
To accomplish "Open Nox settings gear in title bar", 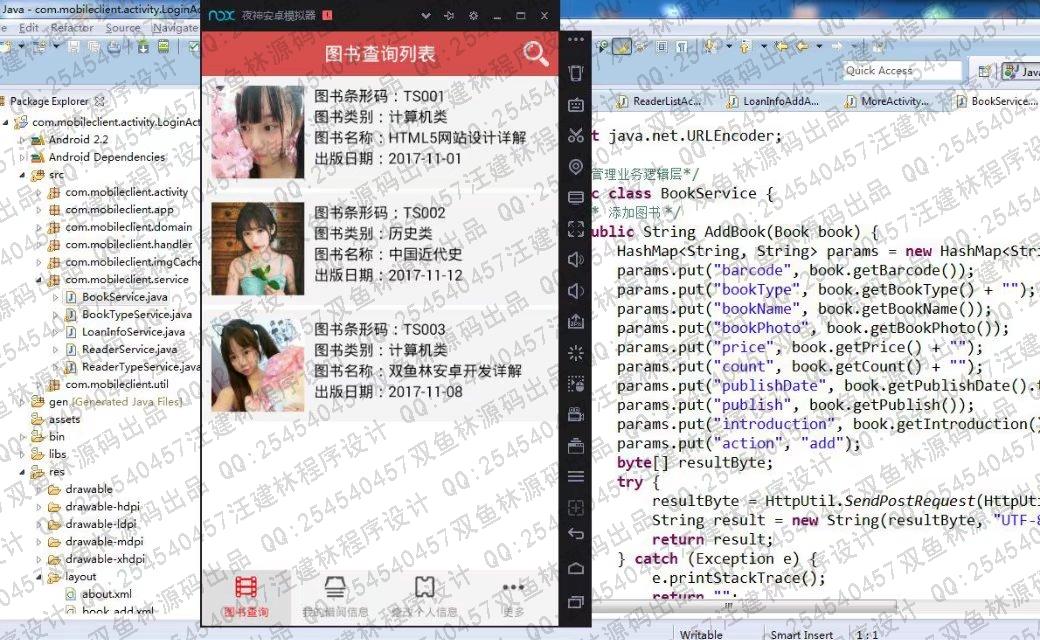I will click(x=474, y=15).
